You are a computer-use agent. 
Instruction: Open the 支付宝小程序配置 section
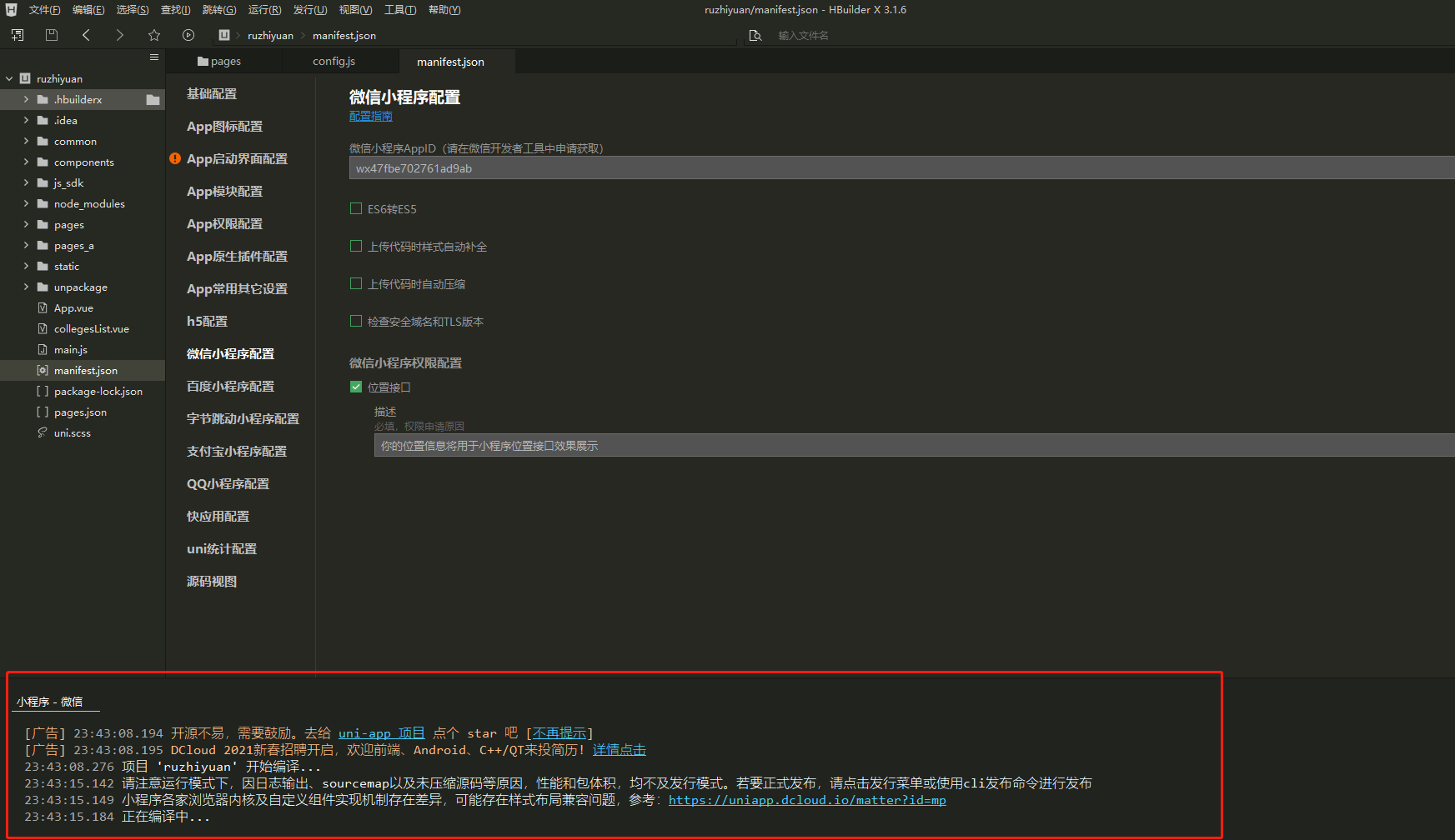(x=237, y=452)
